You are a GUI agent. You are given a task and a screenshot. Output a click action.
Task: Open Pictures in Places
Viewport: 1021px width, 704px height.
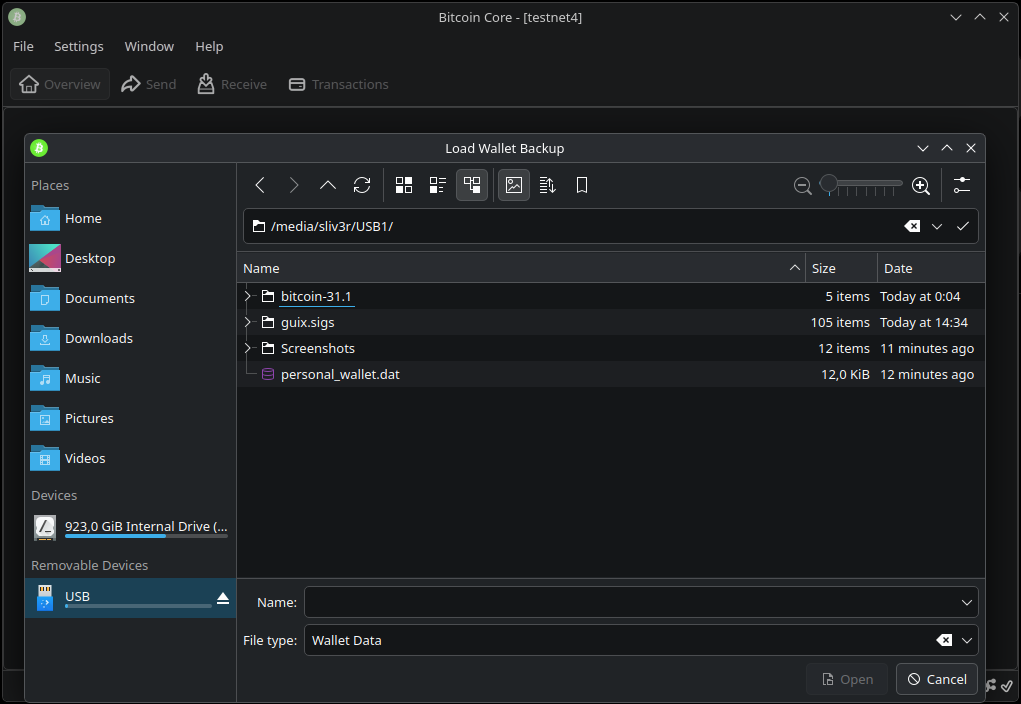click(x=130, y=419)
